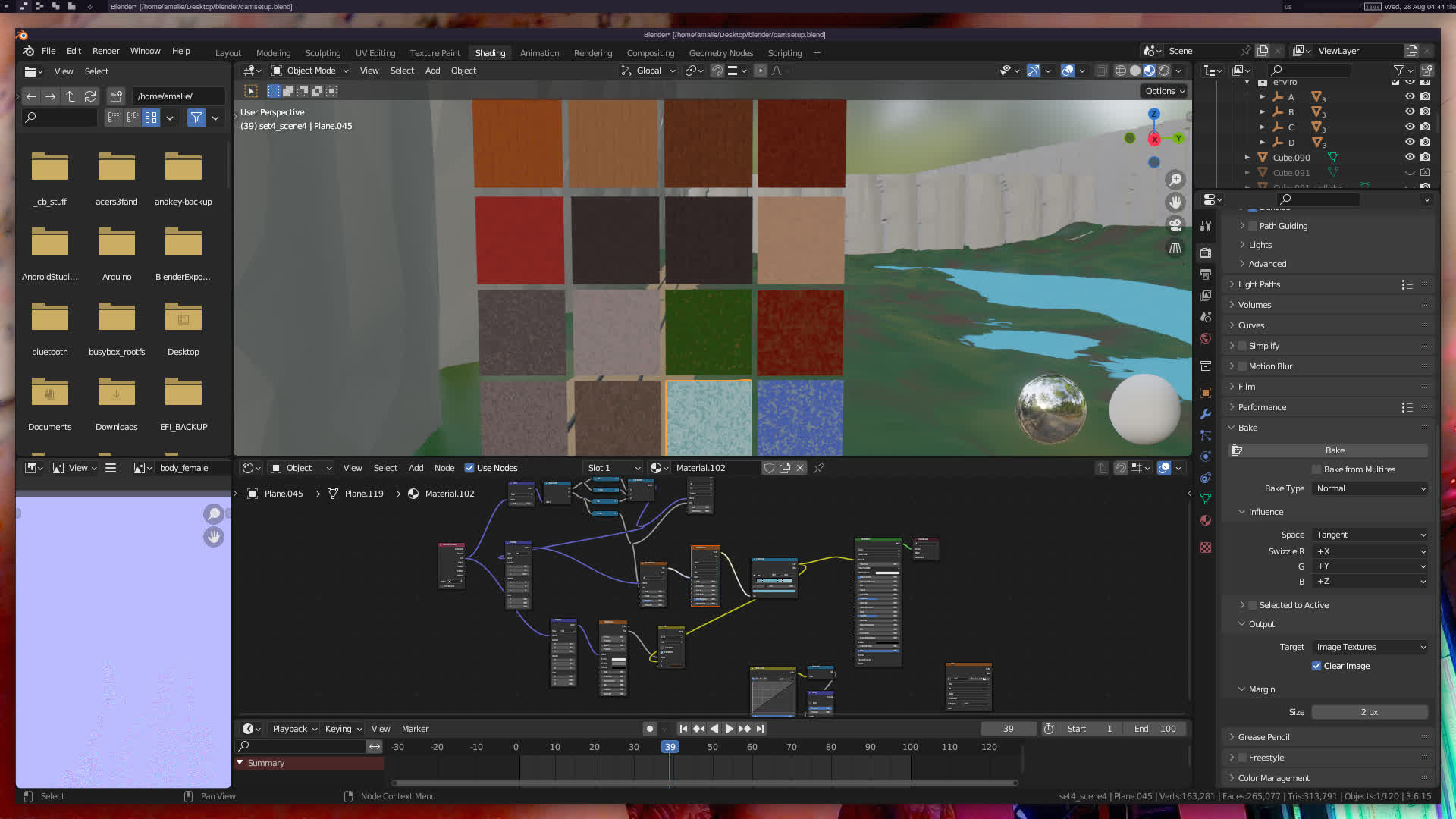Image resolution: width=1456 pixels, height=819 pixels.
Task: Pin the node editor with the pin icon
Action: click(x=819, y=468)
